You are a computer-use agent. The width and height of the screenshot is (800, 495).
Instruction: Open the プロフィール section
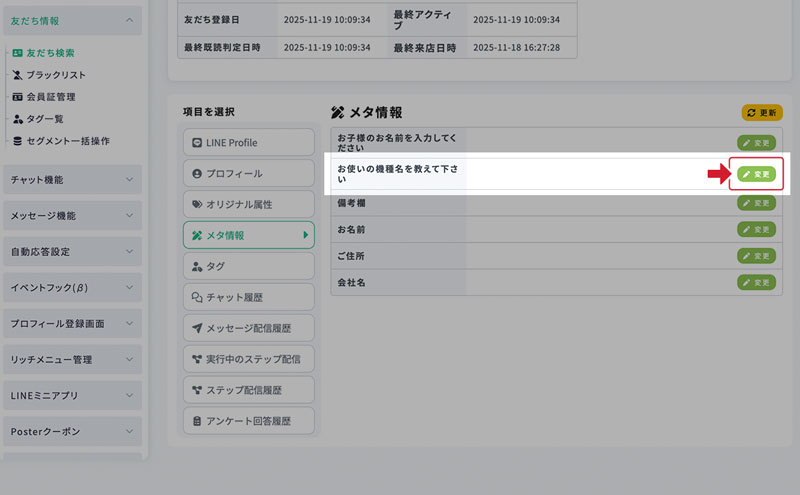coord(248,174)
